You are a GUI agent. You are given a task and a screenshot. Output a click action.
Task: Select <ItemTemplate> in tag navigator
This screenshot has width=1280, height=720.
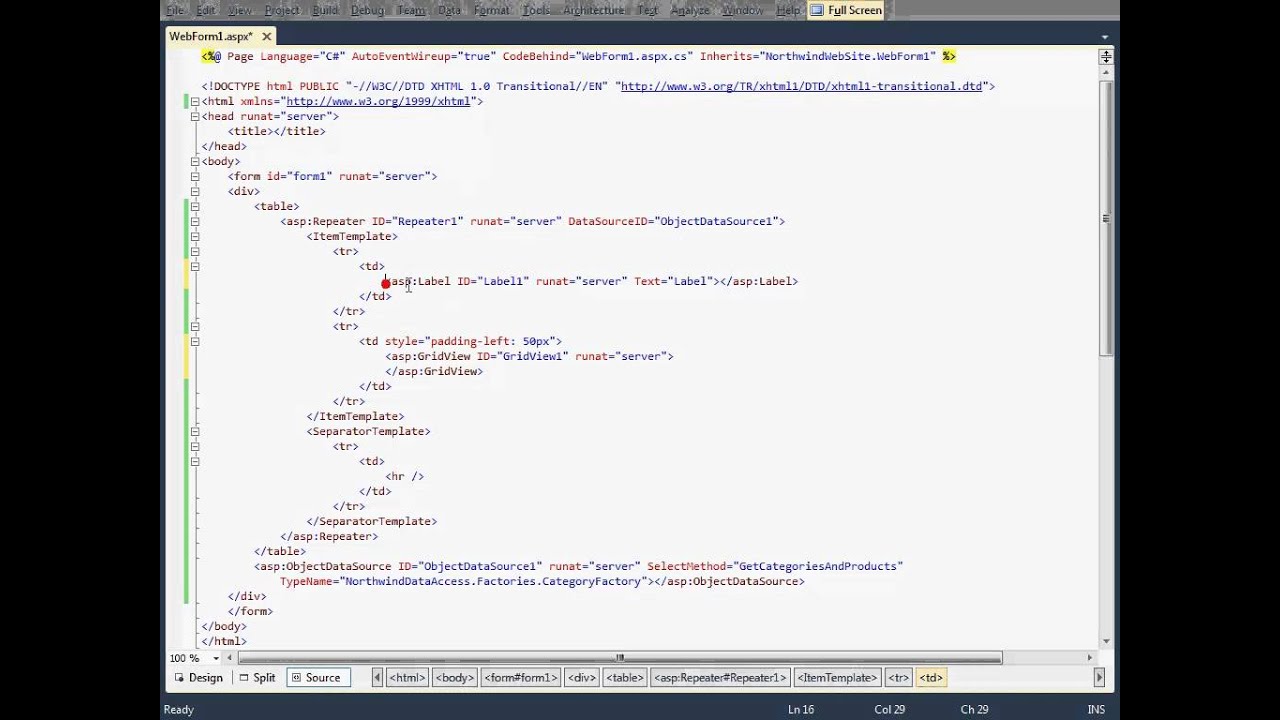click(837, 677)
